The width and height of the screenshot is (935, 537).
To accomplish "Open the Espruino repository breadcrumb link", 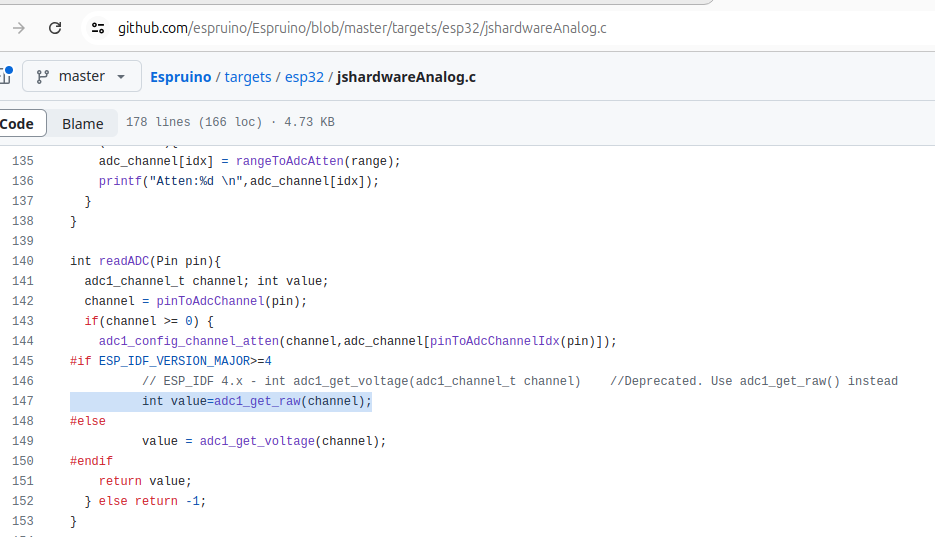I will tap(181, 77).
